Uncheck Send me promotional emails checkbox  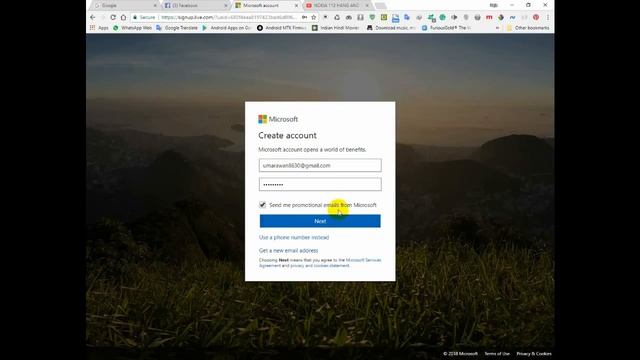[262, 205]
